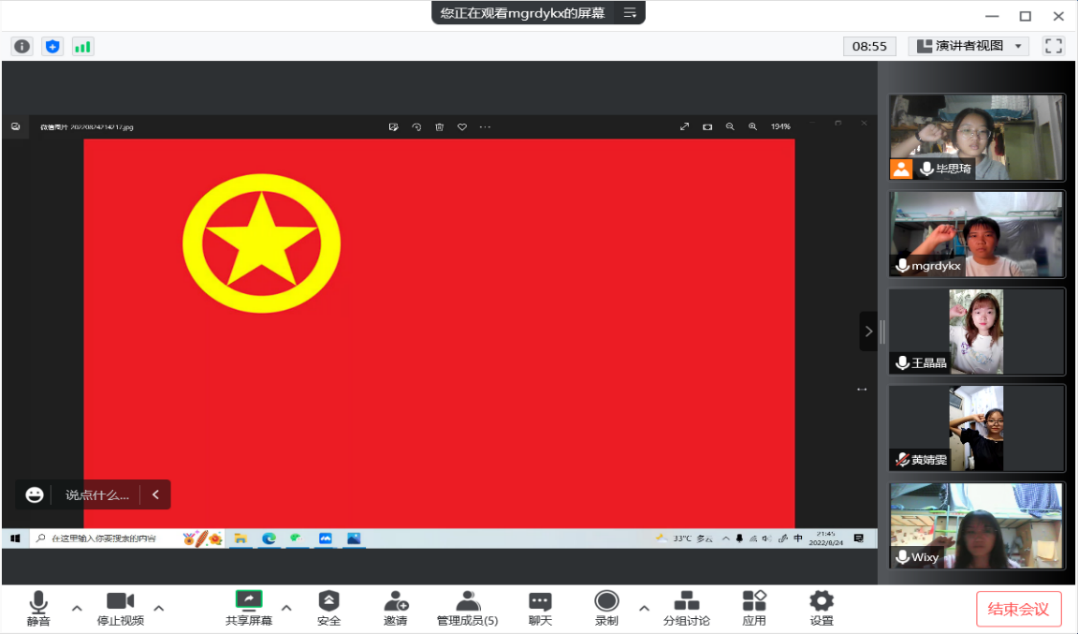Open the Apps panel
1078x634 pixels.
coord(754,607)
